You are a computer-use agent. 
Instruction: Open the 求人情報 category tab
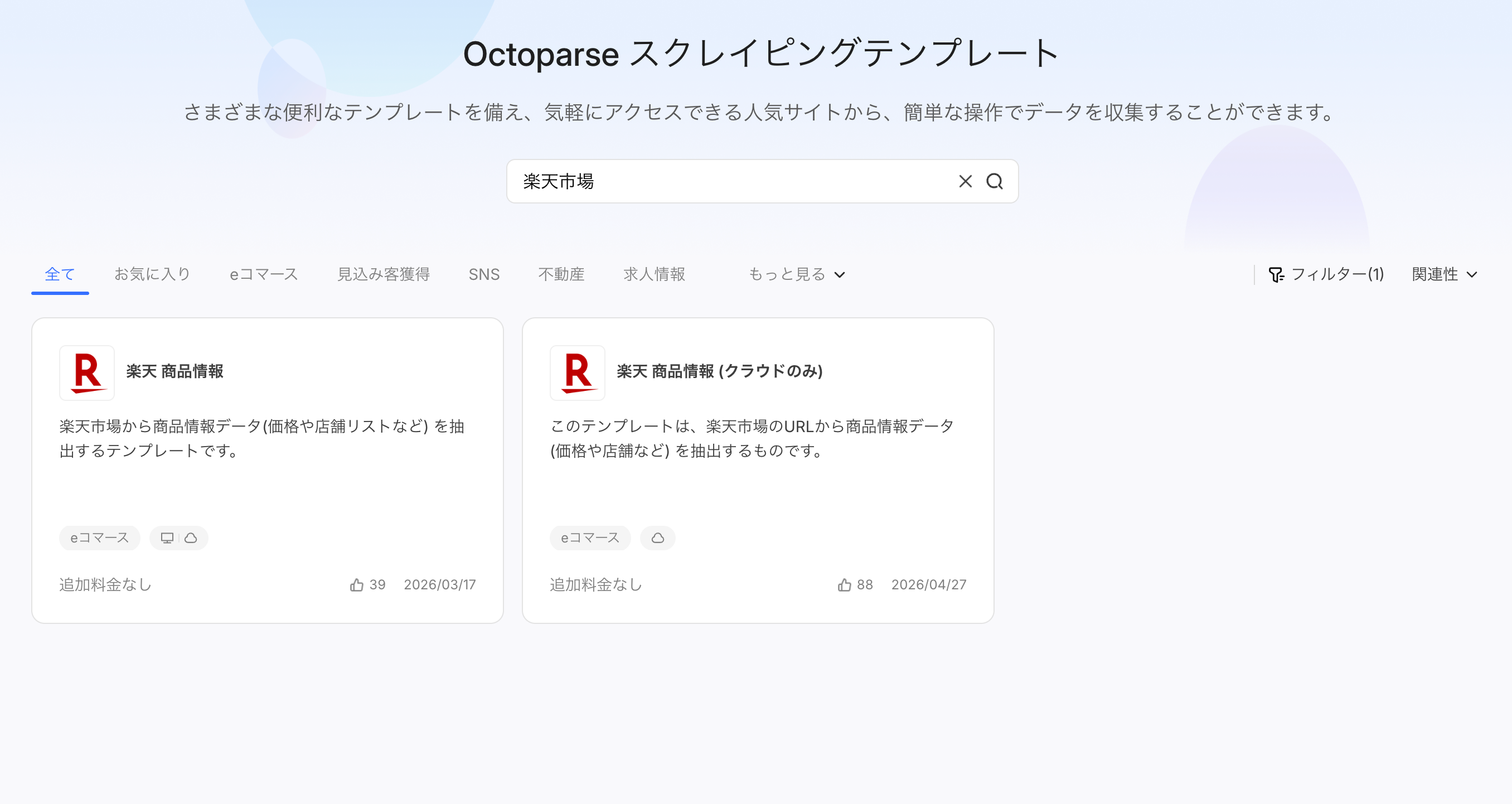(x=654, y=274)
